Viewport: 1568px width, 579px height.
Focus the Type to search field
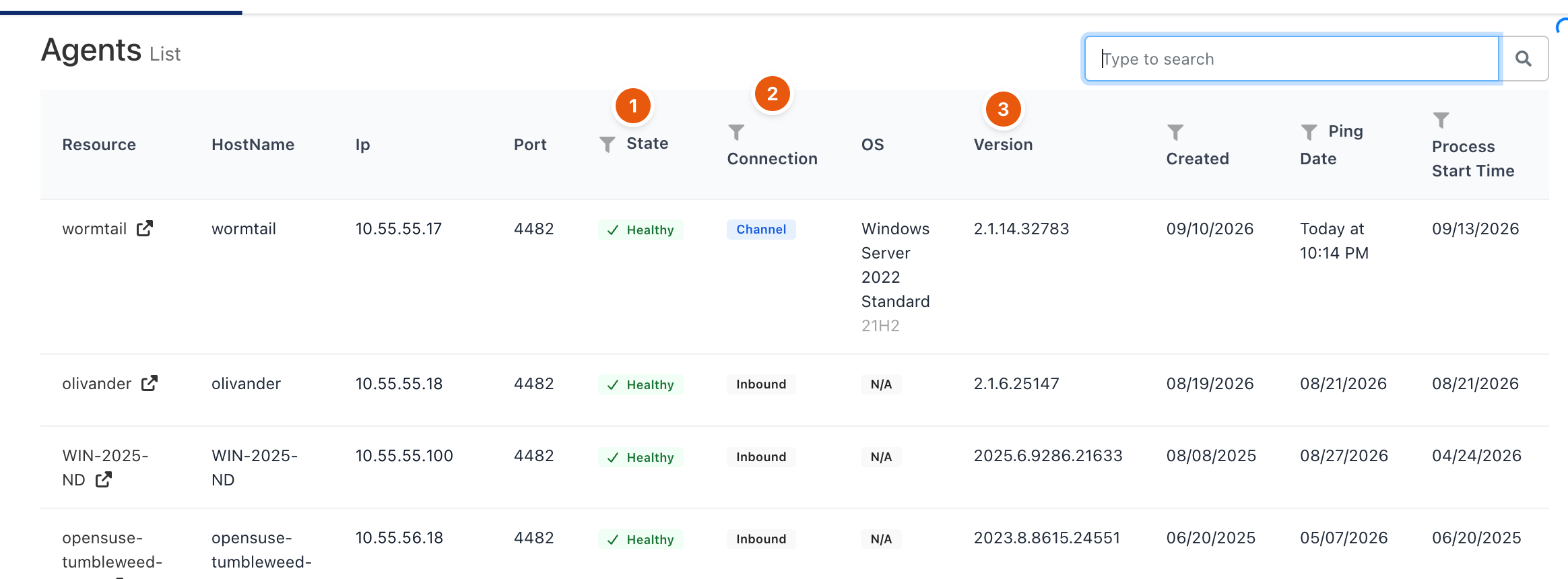(x=1292, y=59)
